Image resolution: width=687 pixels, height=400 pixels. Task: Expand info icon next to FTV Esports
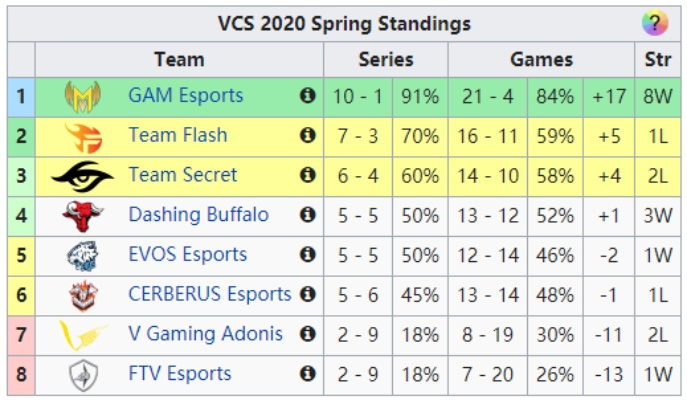click(307, 374)
